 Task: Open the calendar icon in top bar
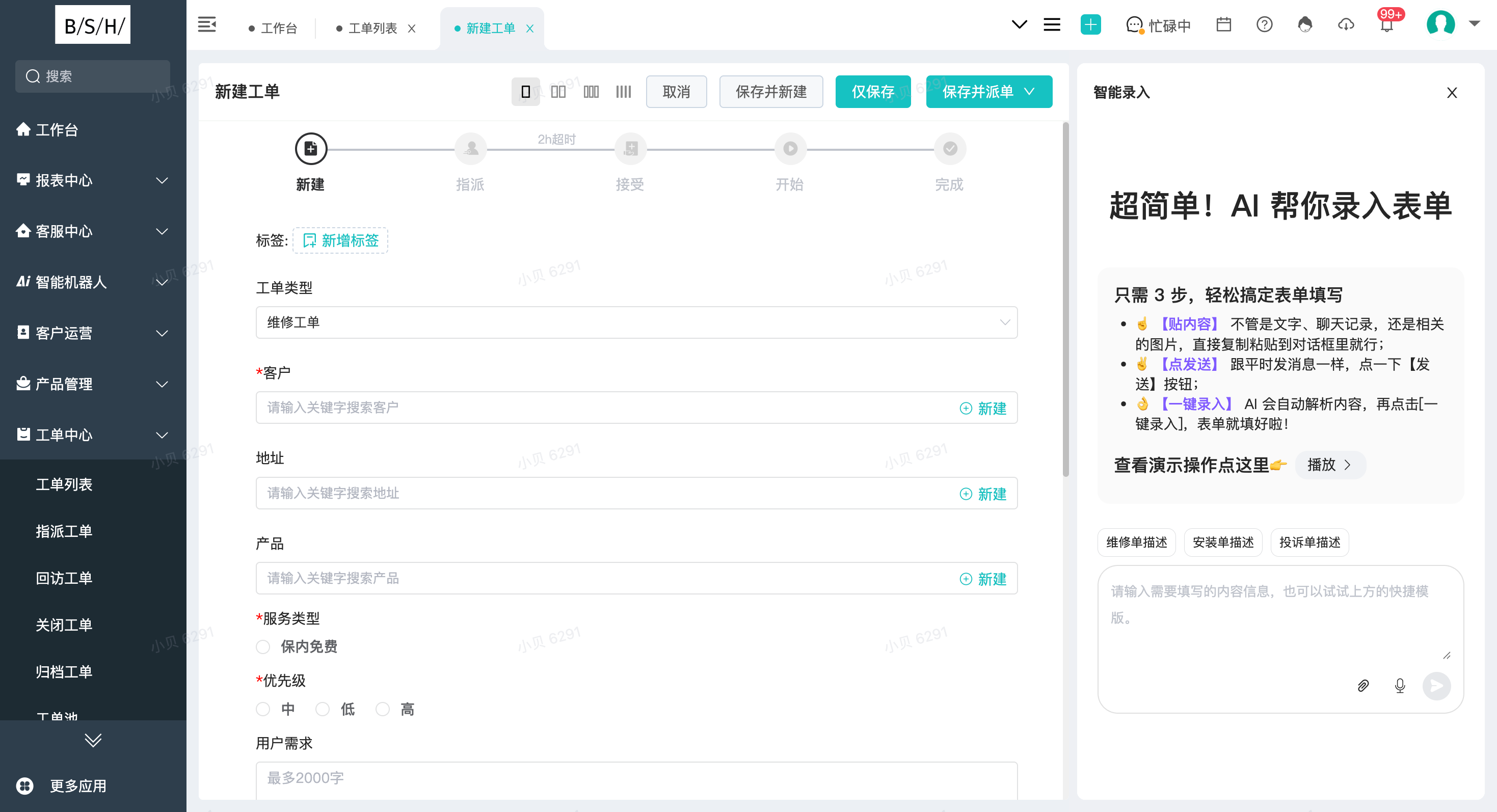1223,25
